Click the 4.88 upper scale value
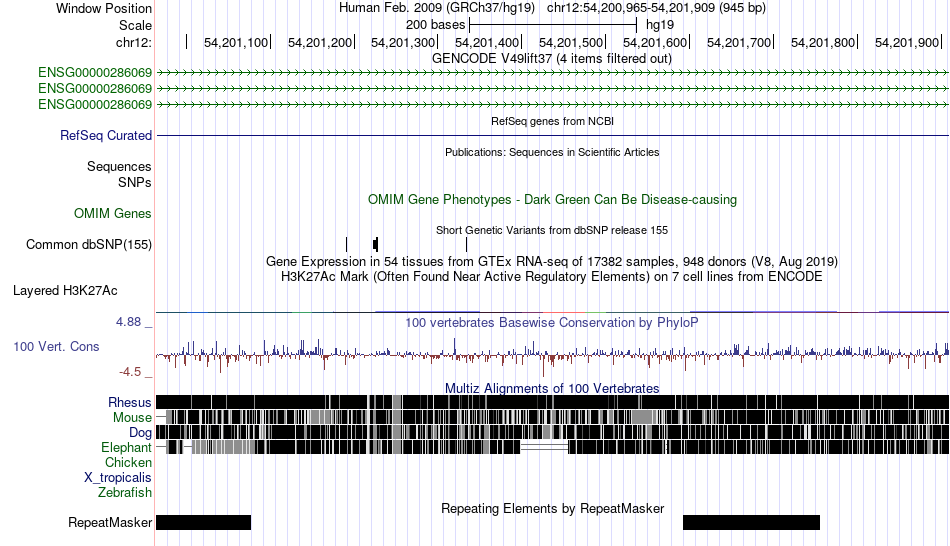The width and height of the screenshot is (950, 546). coord(128,322)
